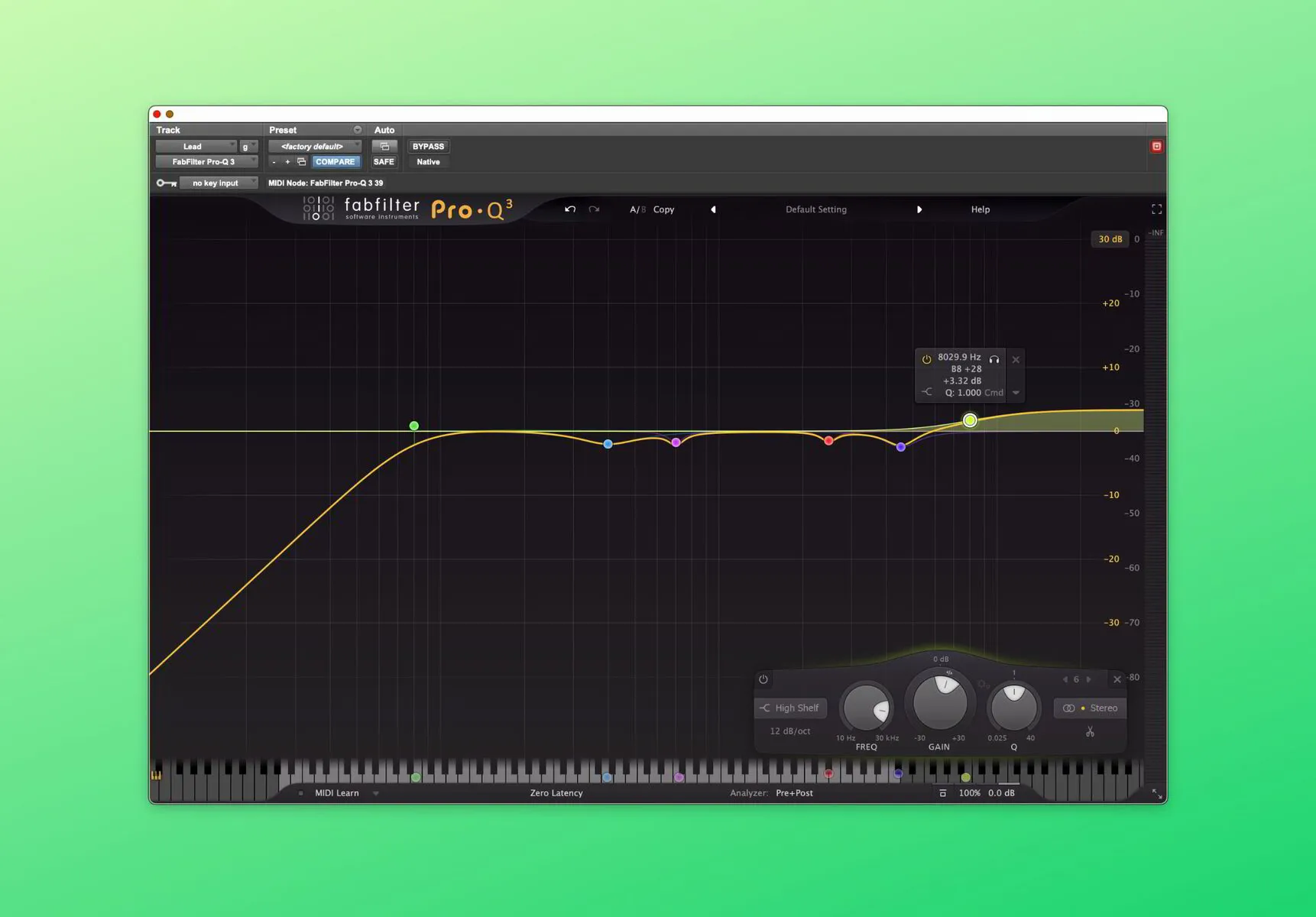Open the MIDI Learn menu arrow
Image resolution: width=1316 pixels, height=917 pixels.
point(375,793)
